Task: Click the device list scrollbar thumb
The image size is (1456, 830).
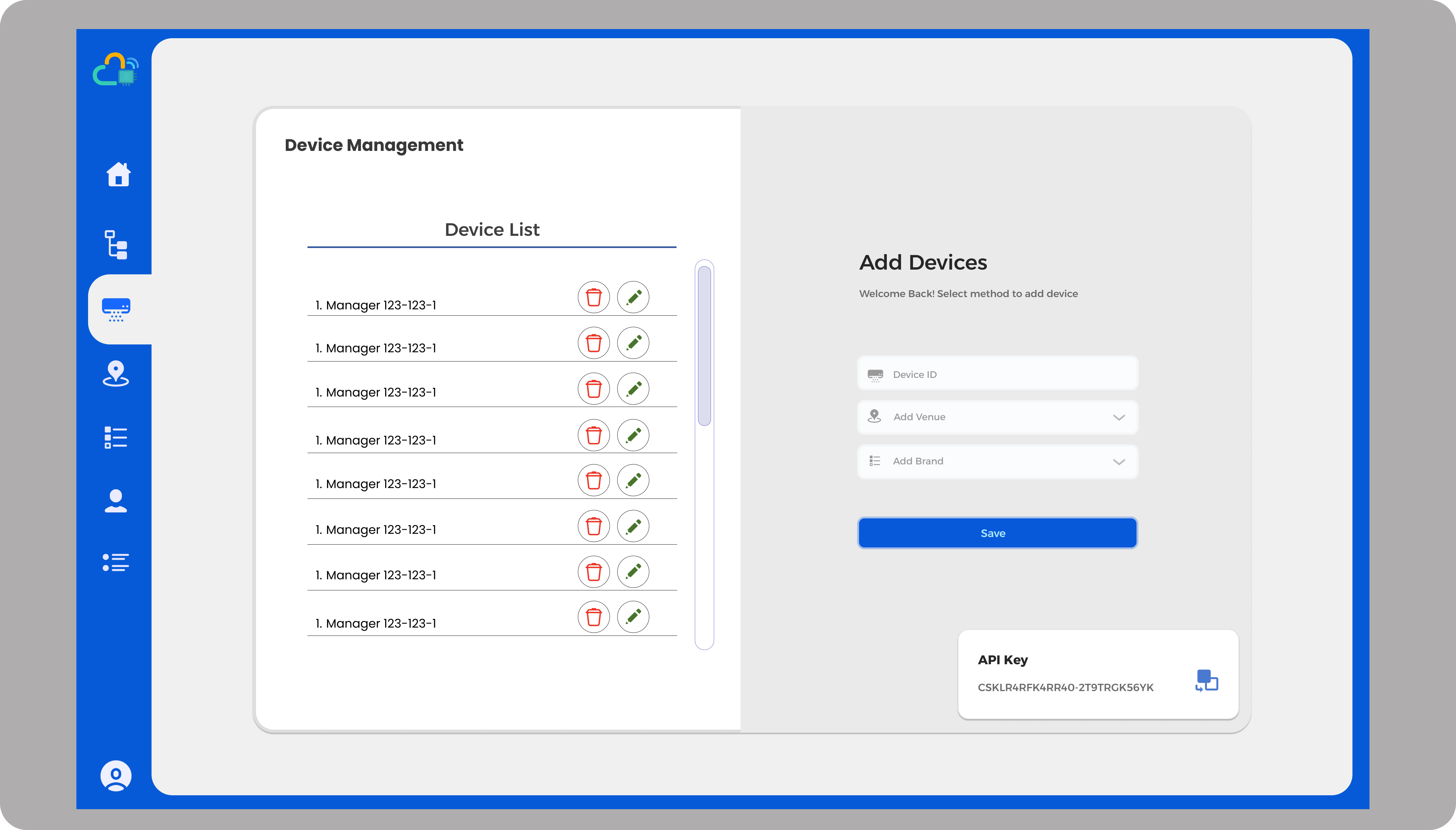Action: click(704, 345)
